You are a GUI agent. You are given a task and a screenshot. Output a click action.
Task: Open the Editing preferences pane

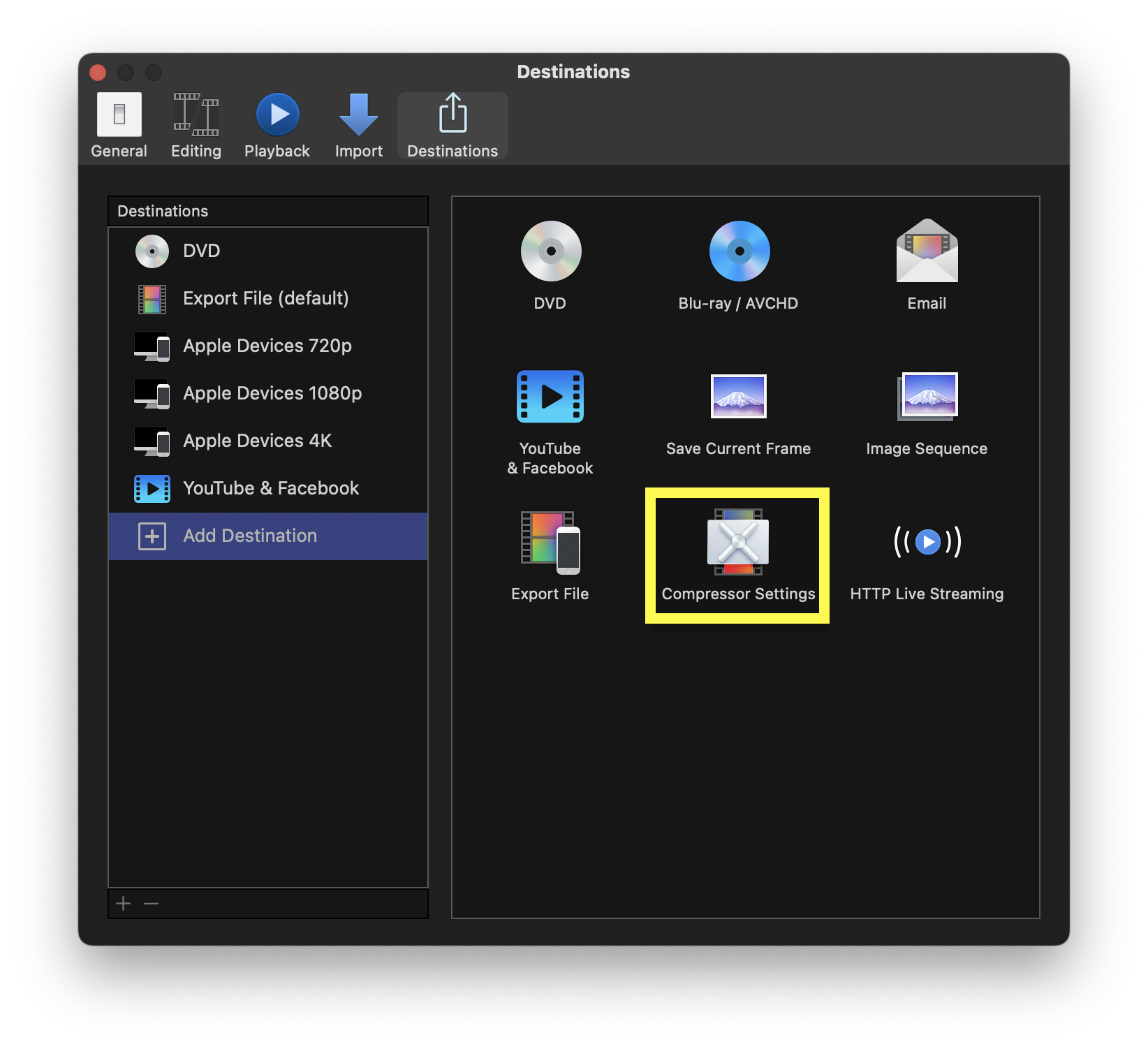(x=196, y=126)
